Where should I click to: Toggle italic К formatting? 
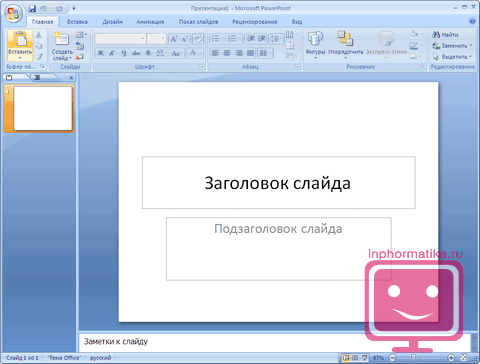tap(112, 53)
